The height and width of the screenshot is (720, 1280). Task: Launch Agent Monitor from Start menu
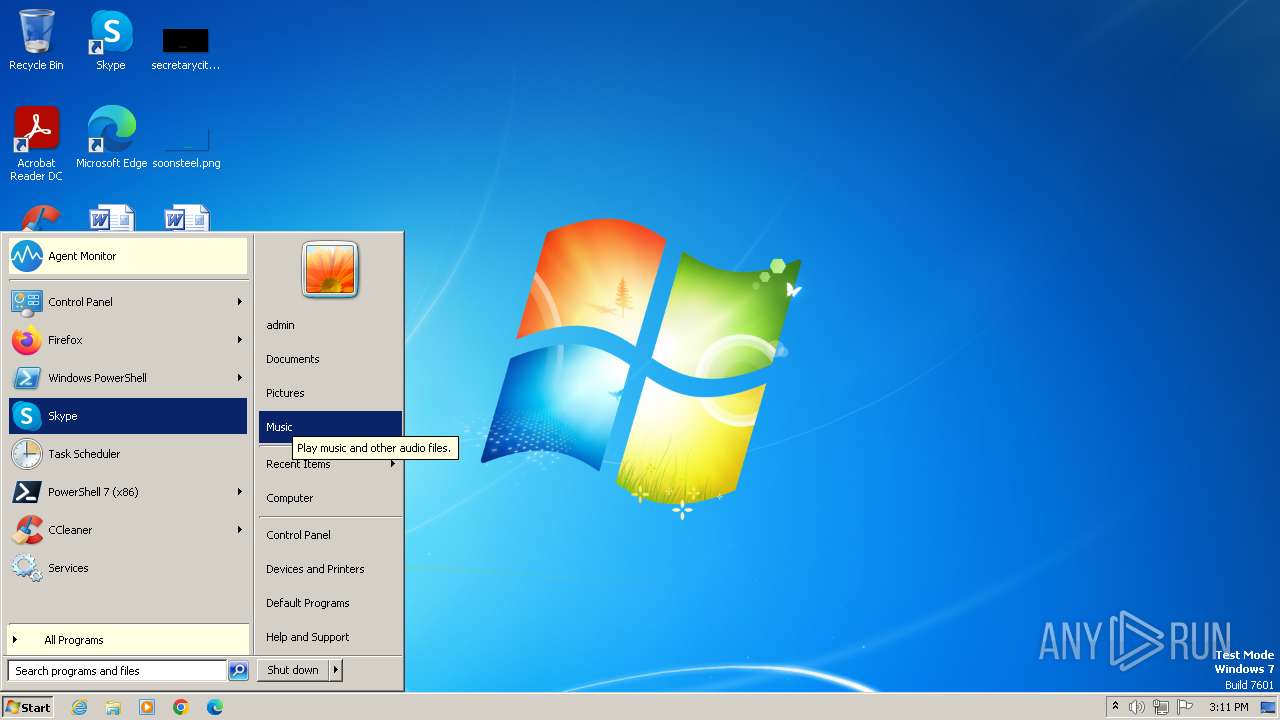128,256
